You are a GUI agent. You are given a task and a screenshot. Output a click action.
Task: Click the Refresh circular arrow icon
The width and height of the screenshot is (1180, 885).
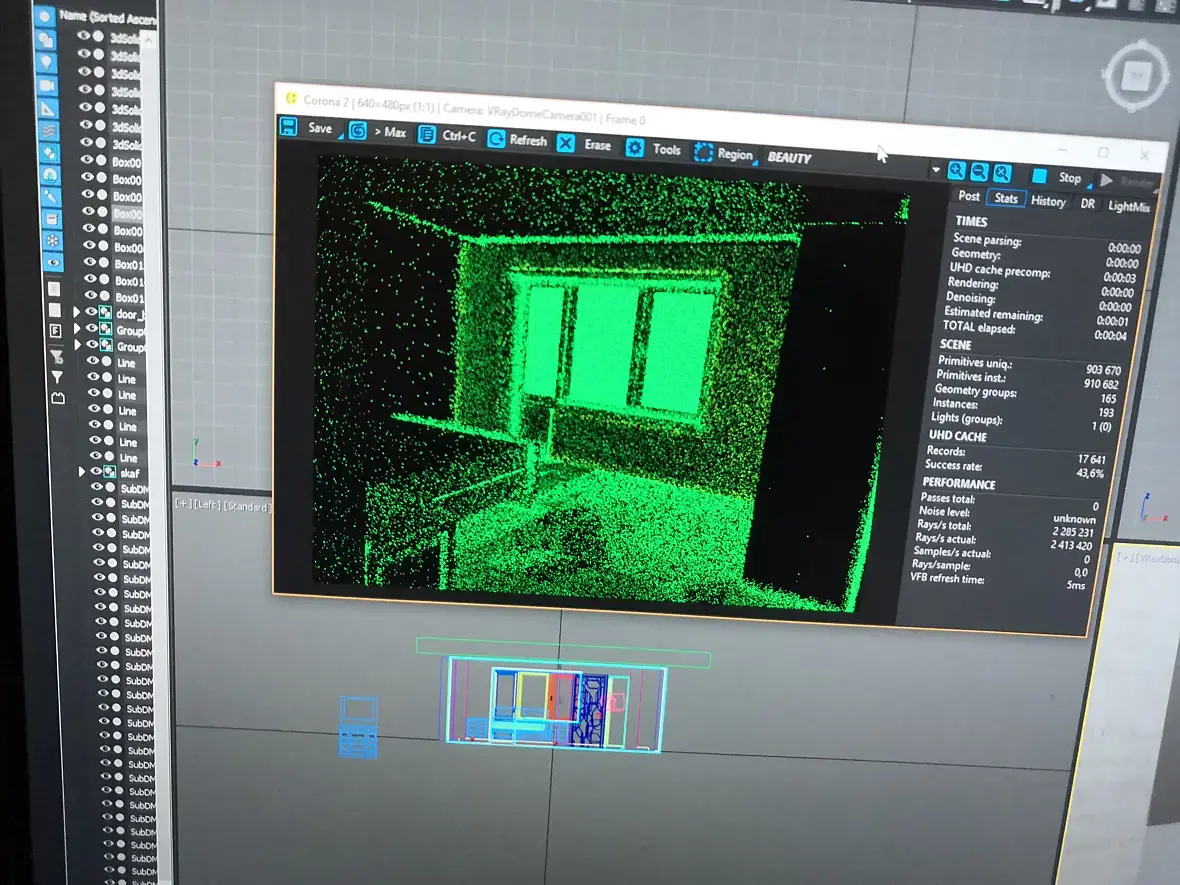coord(496,138)
